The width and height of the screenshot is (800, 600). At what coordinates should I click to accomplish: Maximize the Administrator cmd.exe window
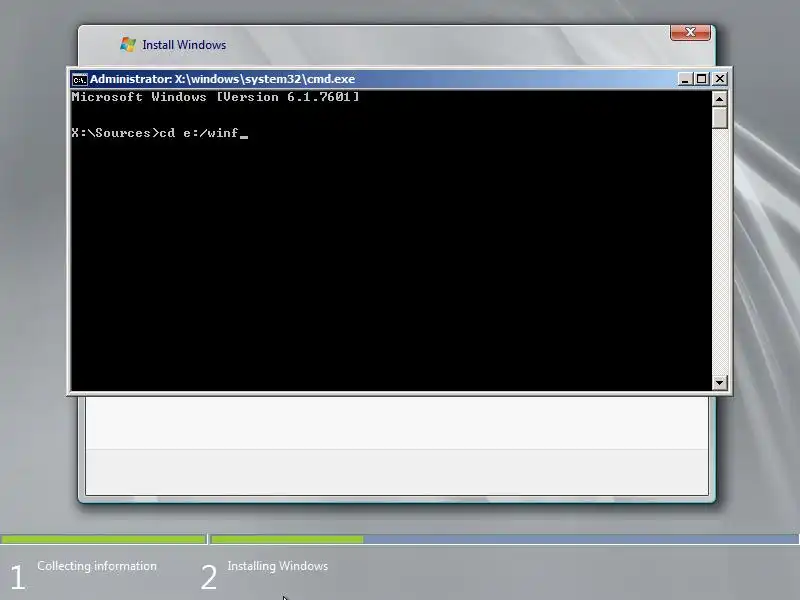tap(702, 79)
